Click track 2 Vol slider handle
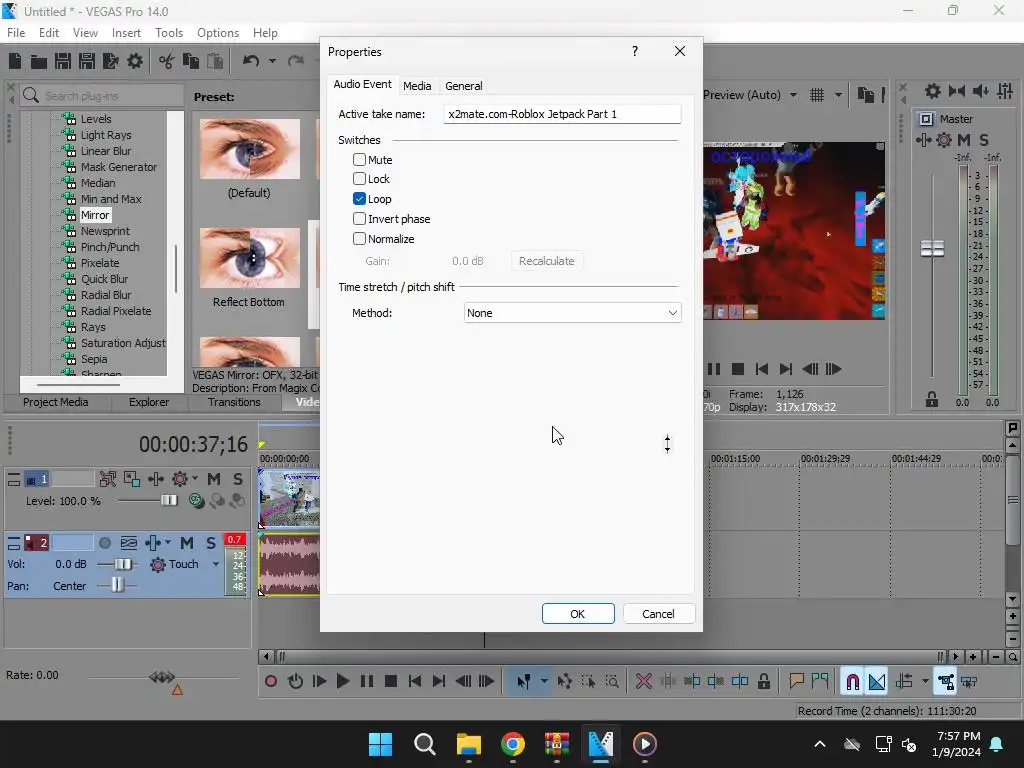The height and width of the screenshot is (768, 1024). coord(123,564)
